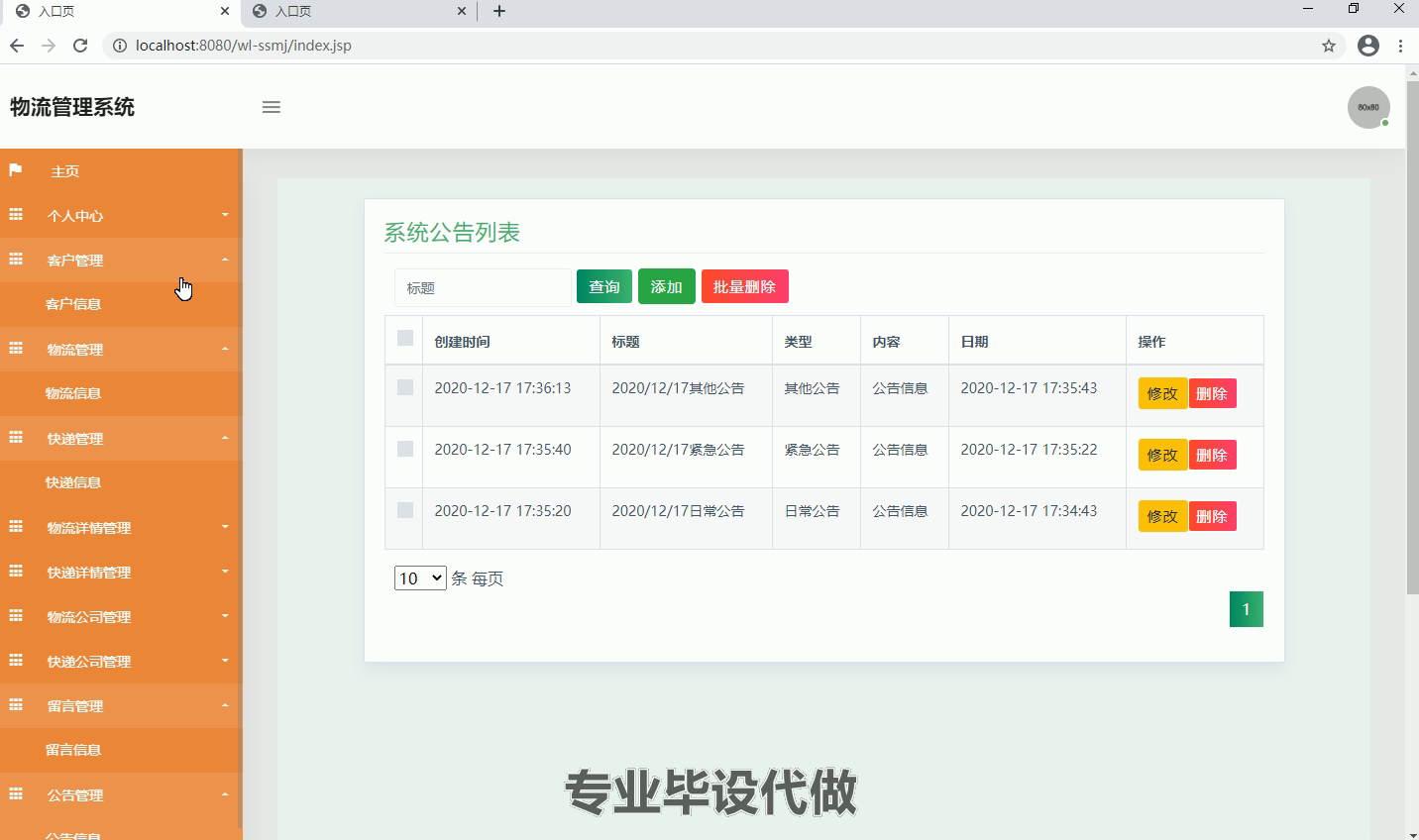Image resolution: width=1419 pixels, height=840 pixels.
Task: Click the grid icon beside 快递公司管理
Action: [16, 660]
